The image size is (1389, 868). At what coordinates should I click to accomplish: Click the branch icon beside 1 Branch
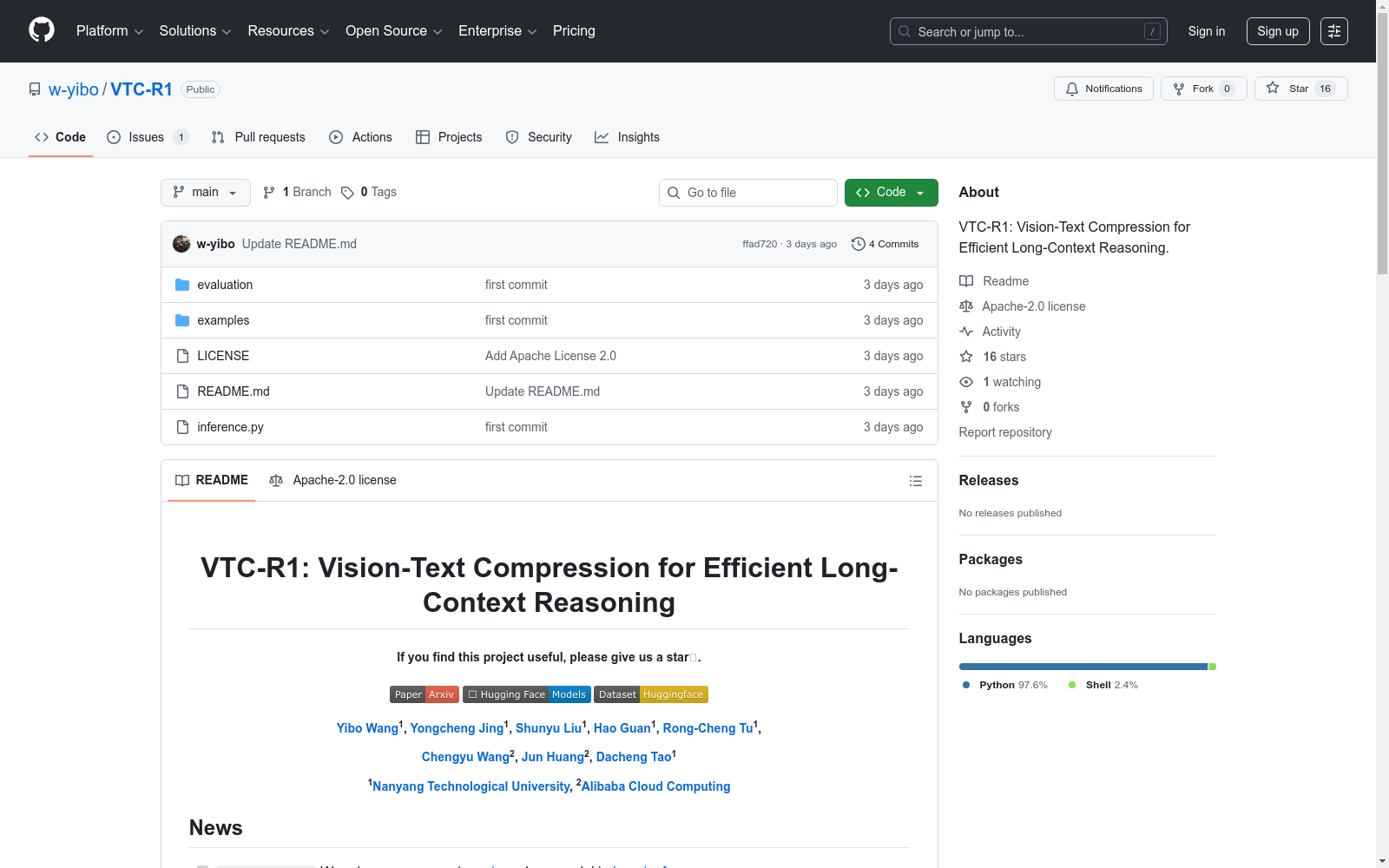pyautogui.click(x=269, y=193)
